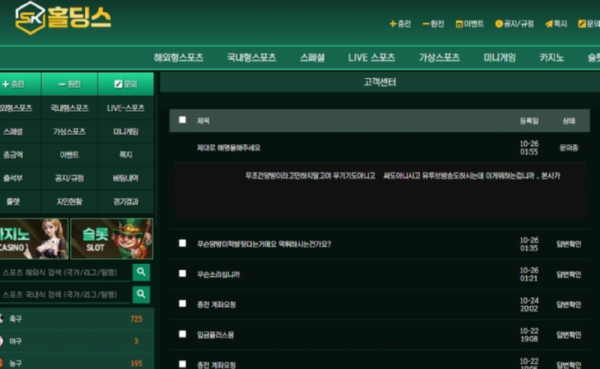This screenshot has height=369, width=600.
Task: Toggle the select-all checkbox beside 제목 header
Action: (x=183, y=120)
